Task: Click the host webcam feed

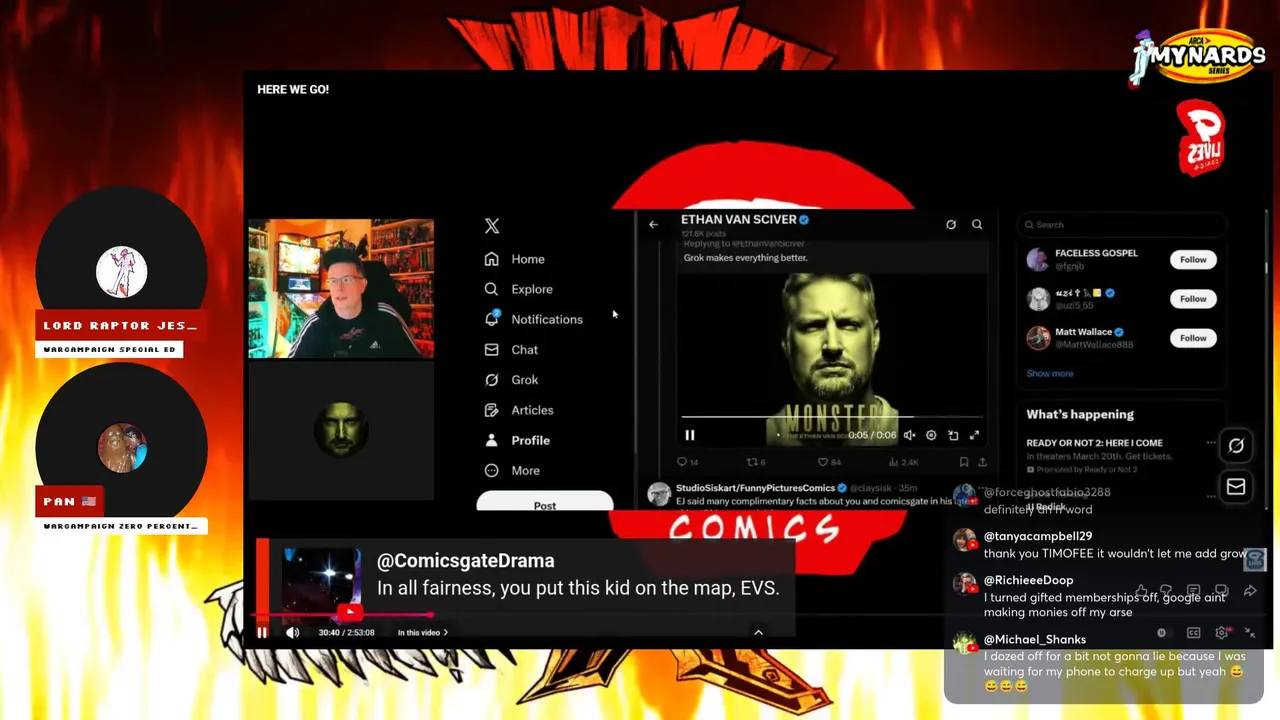Action: pos(341,288)
